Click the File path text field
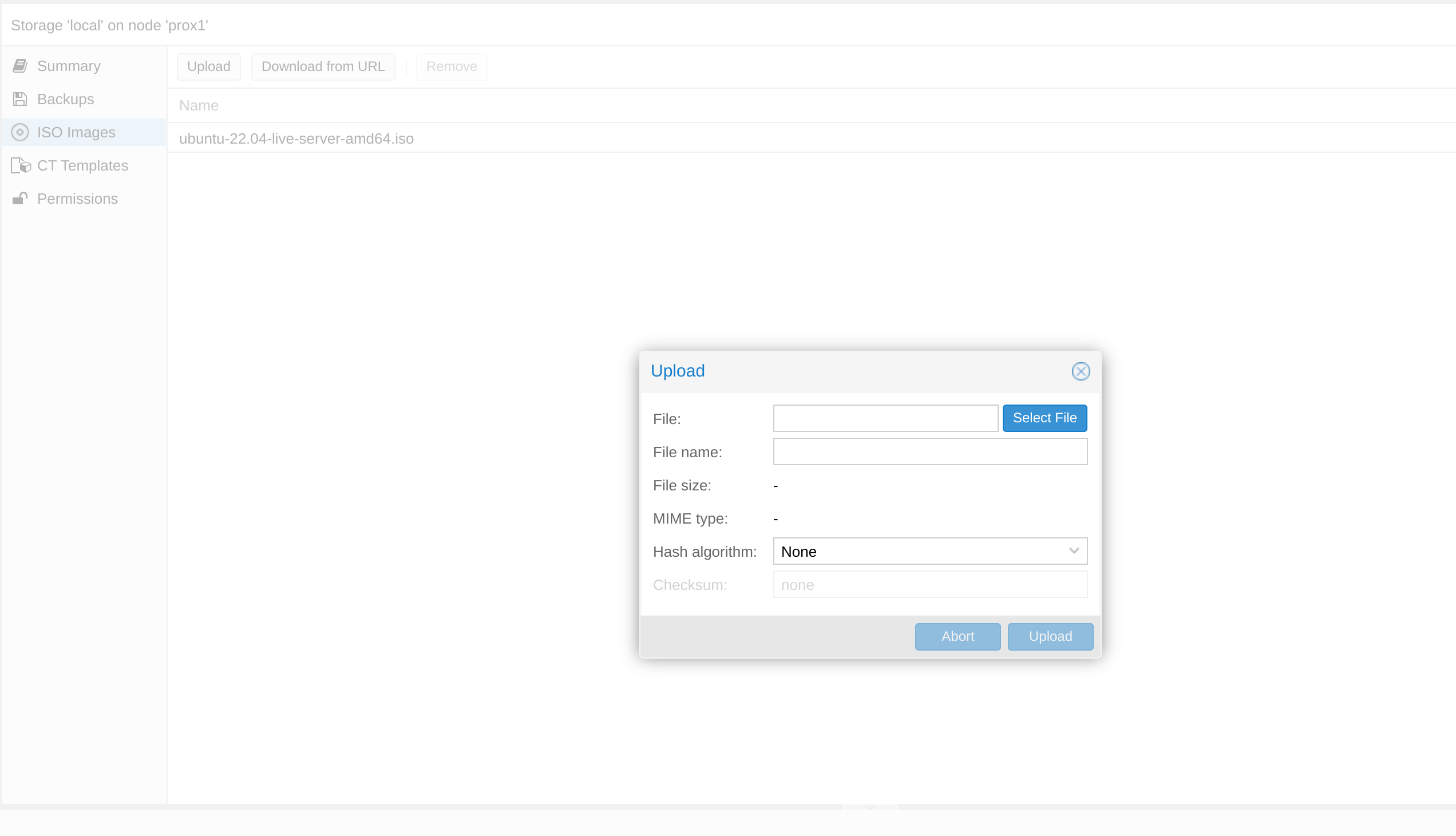Image resolution: width=1456 pixels, height=836 pixels. (x=885, y=419)
